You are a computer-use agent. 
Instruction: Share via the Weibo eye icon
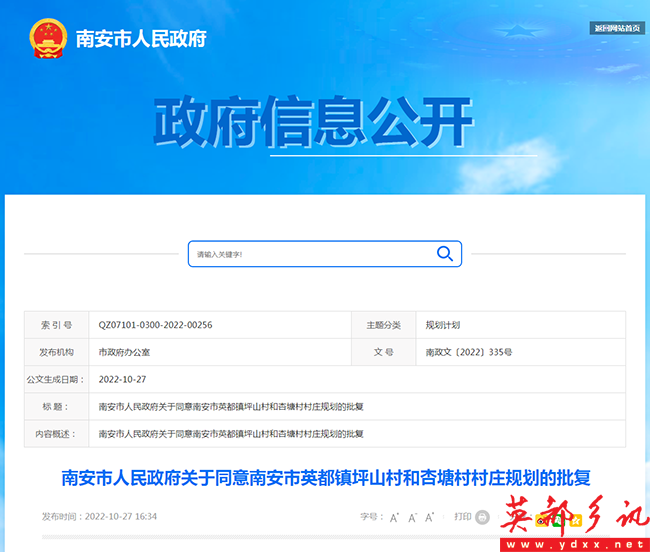(541, 520)
